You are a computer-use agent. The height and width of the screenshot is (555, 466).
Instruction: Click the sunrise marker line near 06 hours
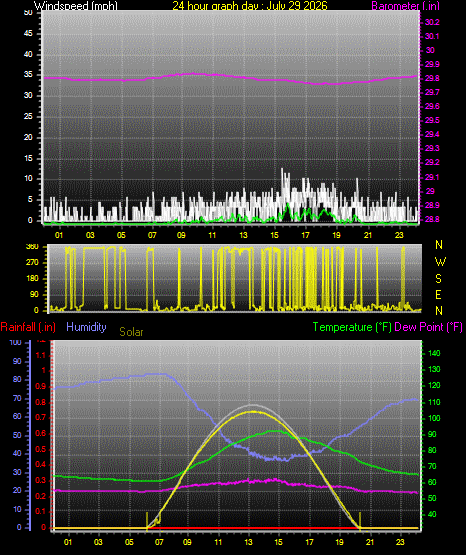coord(147,520)
